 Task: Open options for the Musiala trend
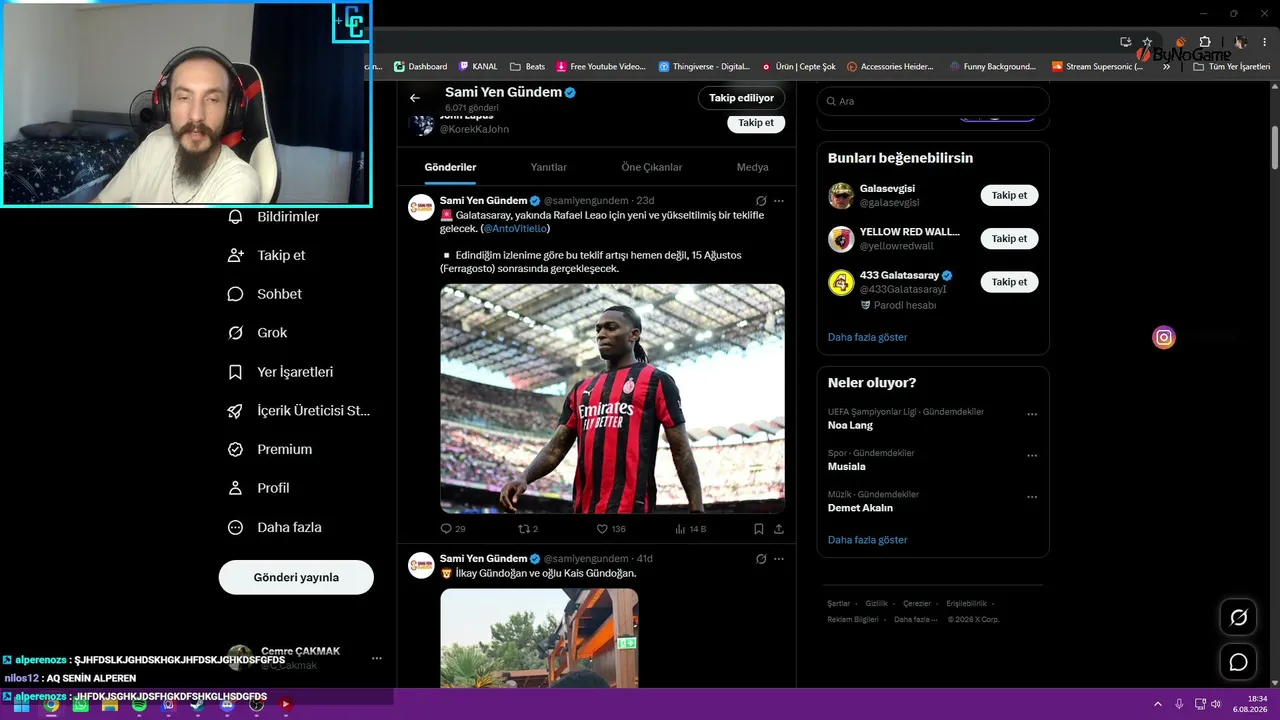(1032, 455)
